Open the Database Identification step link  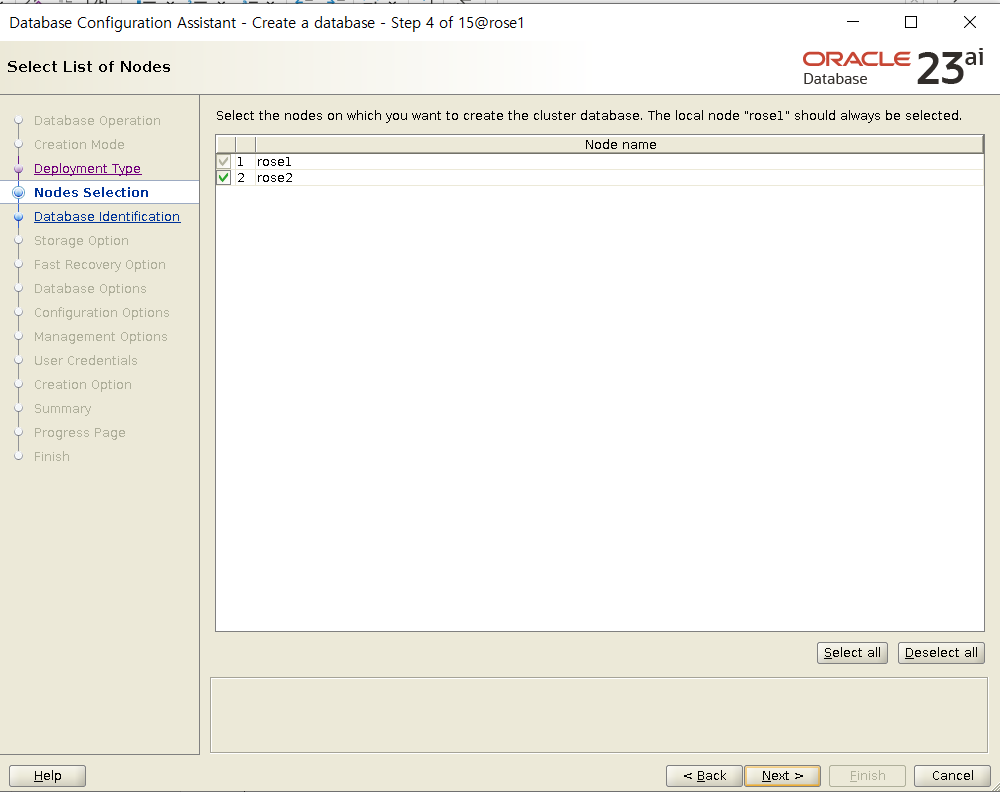tap(107, 217)
